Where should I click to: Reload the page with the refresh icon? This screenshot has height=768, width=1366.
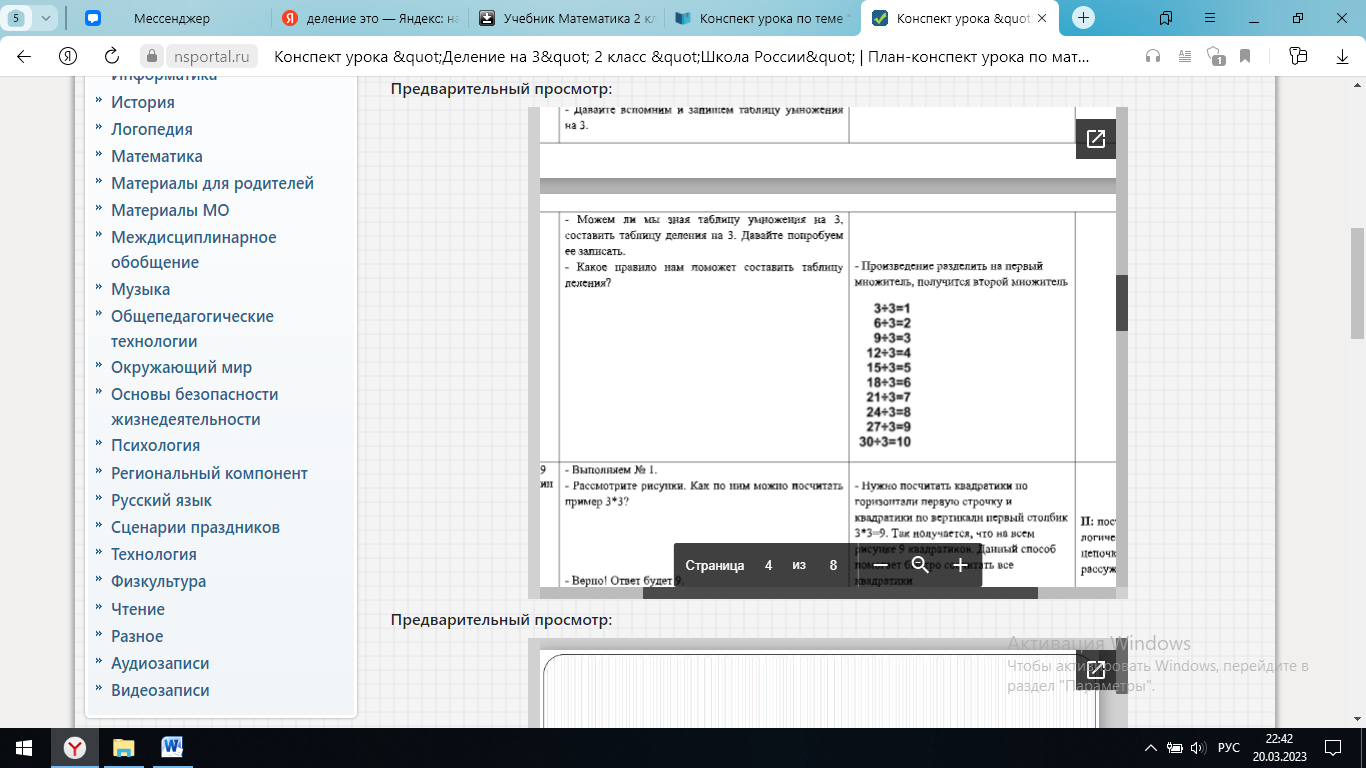[112, 56]
